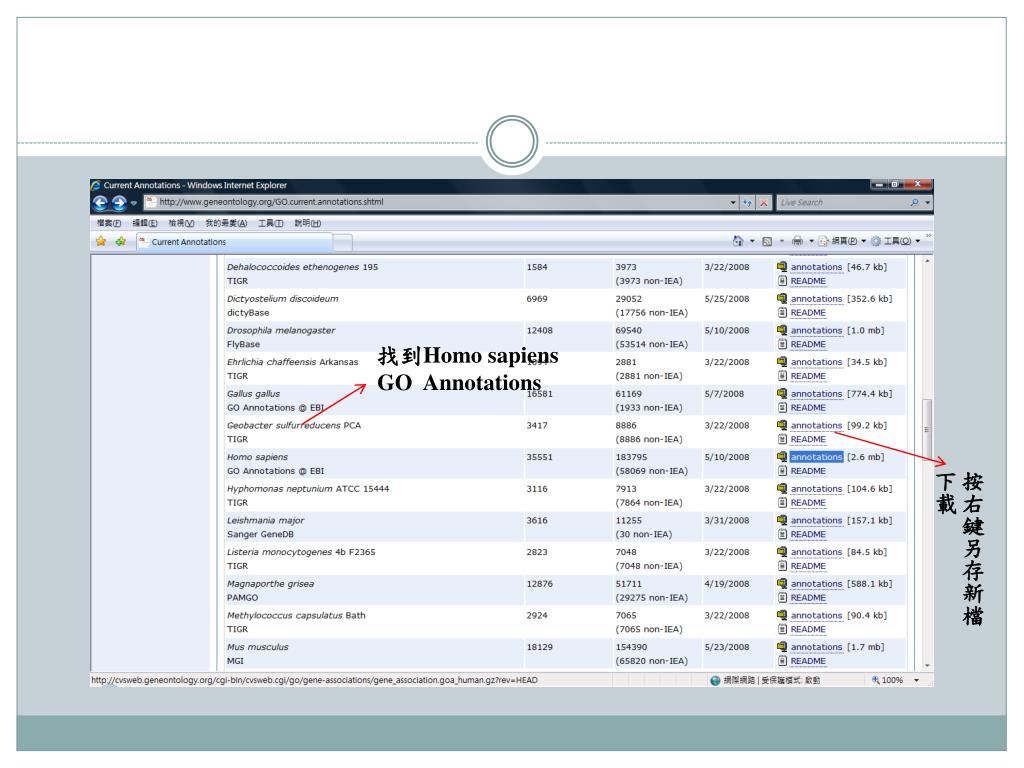1024x768 pixels.
Task: Click the Print icon in command bar
Action: click(797, 241)
